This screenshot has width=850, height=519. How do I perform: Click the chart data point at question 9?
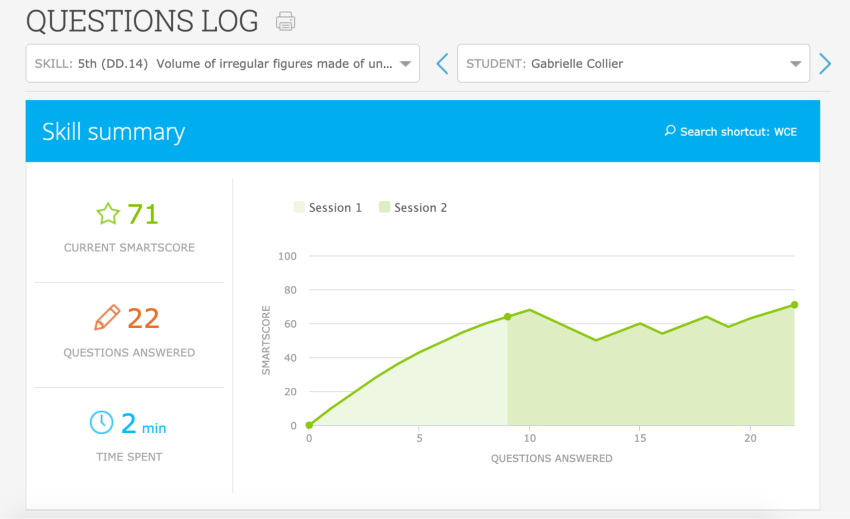[508, 316]
